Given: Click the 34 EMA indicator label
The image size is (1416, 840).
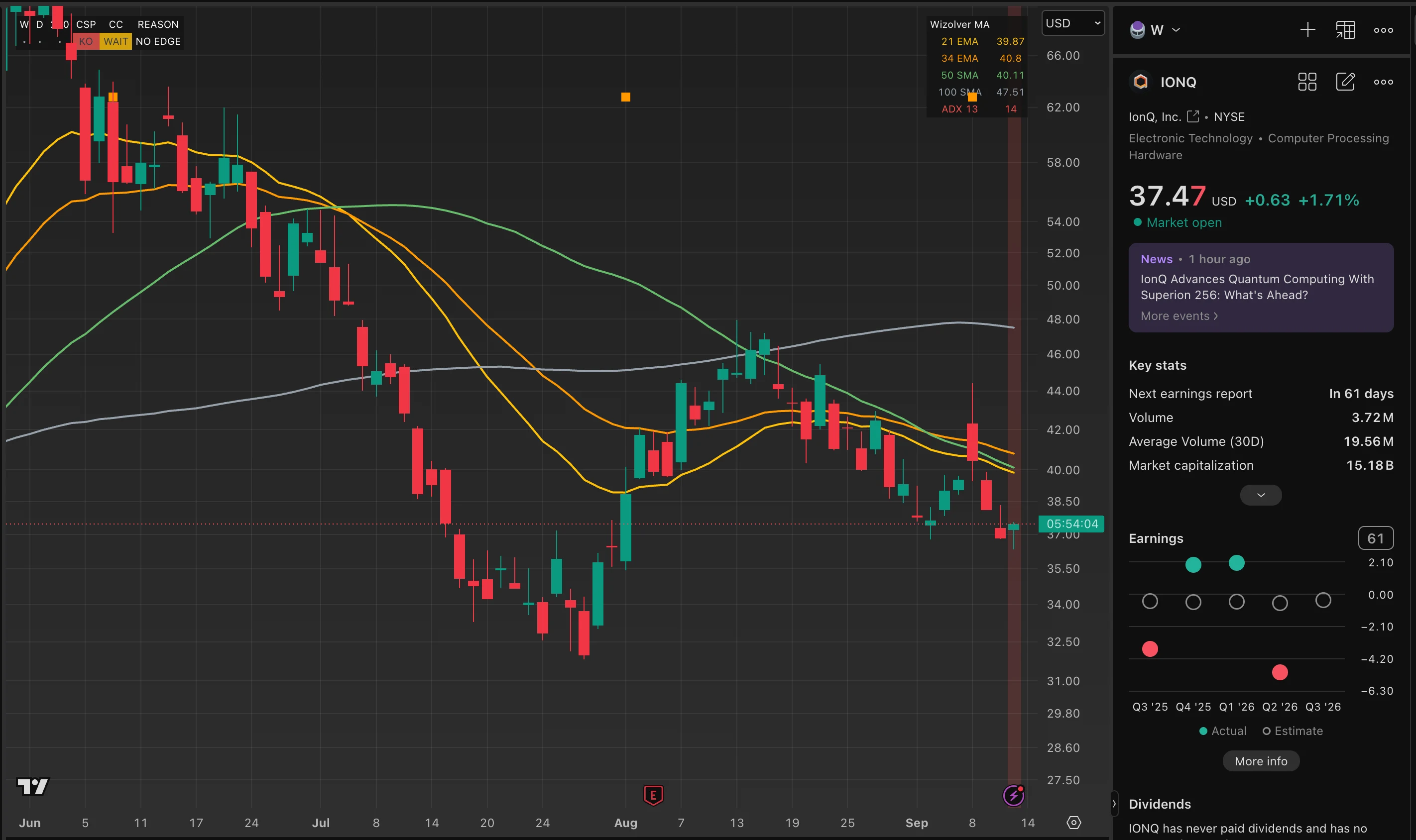Looking at the screenshot, I should (959, 58).
